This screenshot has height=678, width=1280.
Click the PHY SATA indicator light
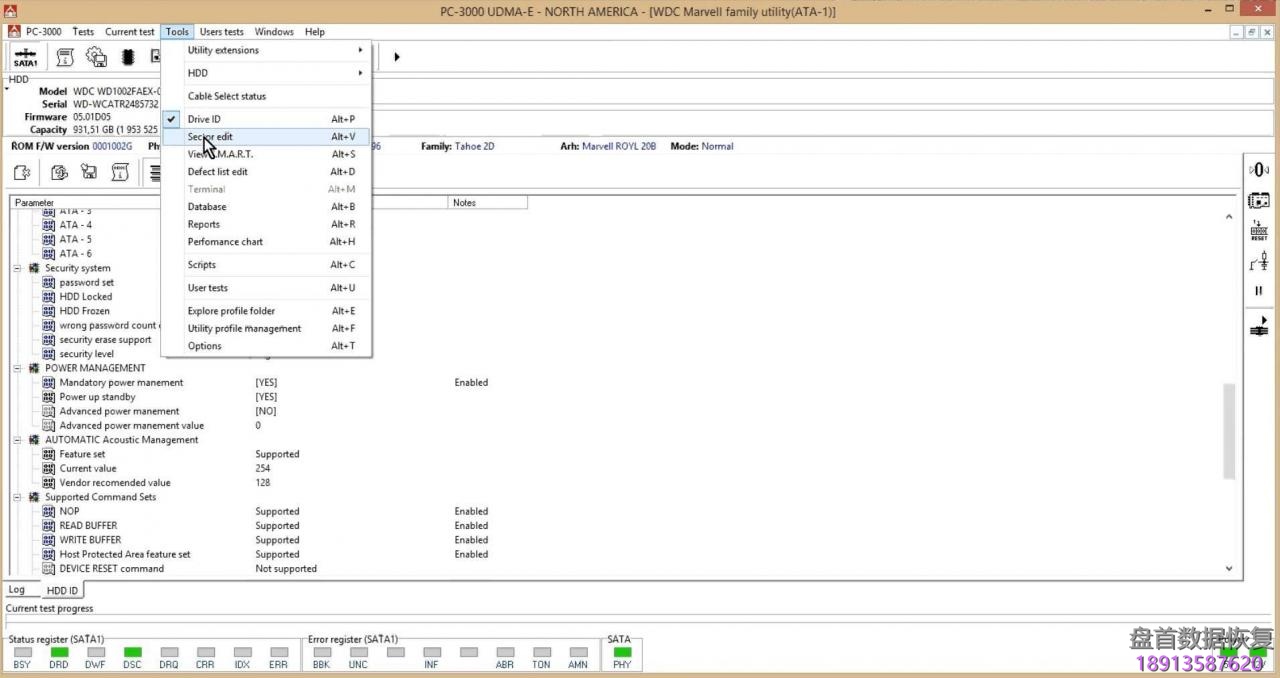(622, 653)
